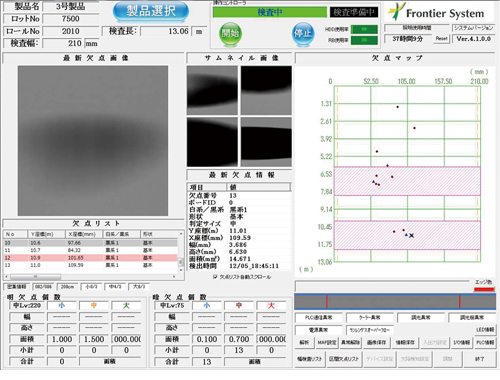Select the top-left defect thumbnail image
The image size is (500, 380).
[x=212, y=90]
